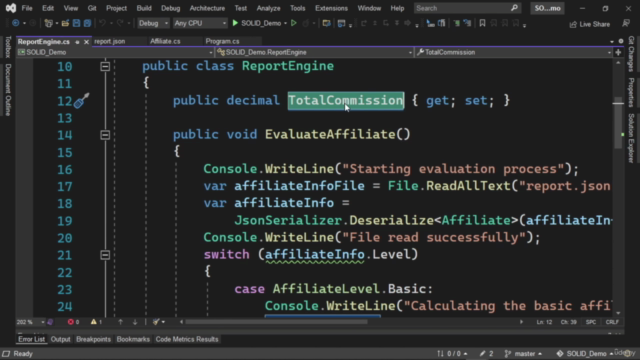The width and height of the screenshot is (640, 360).
Task: Click the code cleanup broom icon
Action: 156,322
